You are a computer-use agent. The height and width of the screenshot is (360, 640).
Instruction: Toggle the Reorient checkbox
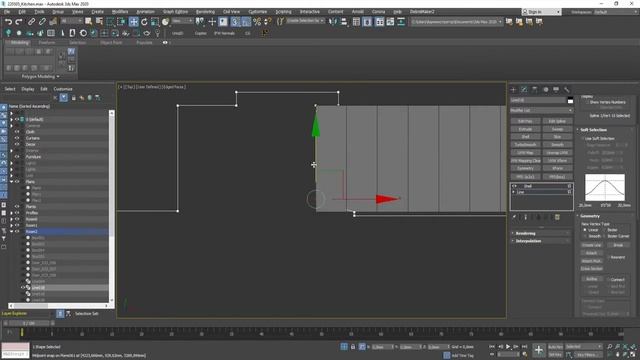click(x=609, y=257)
